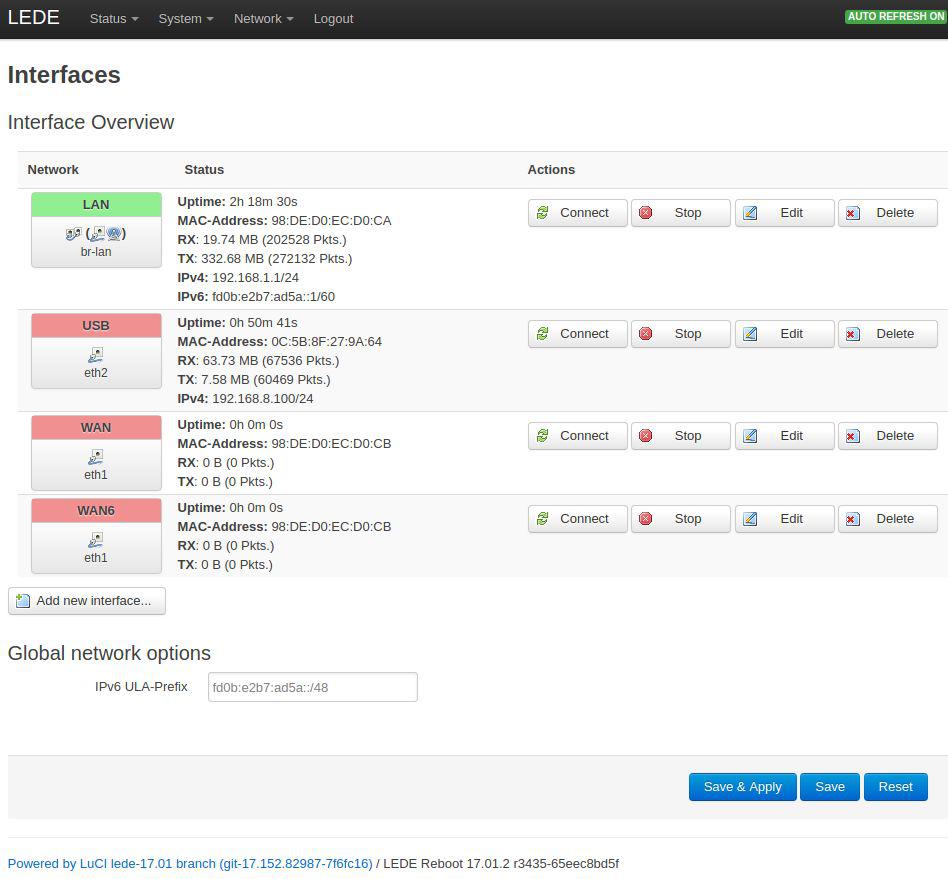Click the Network column header
948x879 pixels.
pyautogui.click(x=53, y=170)
